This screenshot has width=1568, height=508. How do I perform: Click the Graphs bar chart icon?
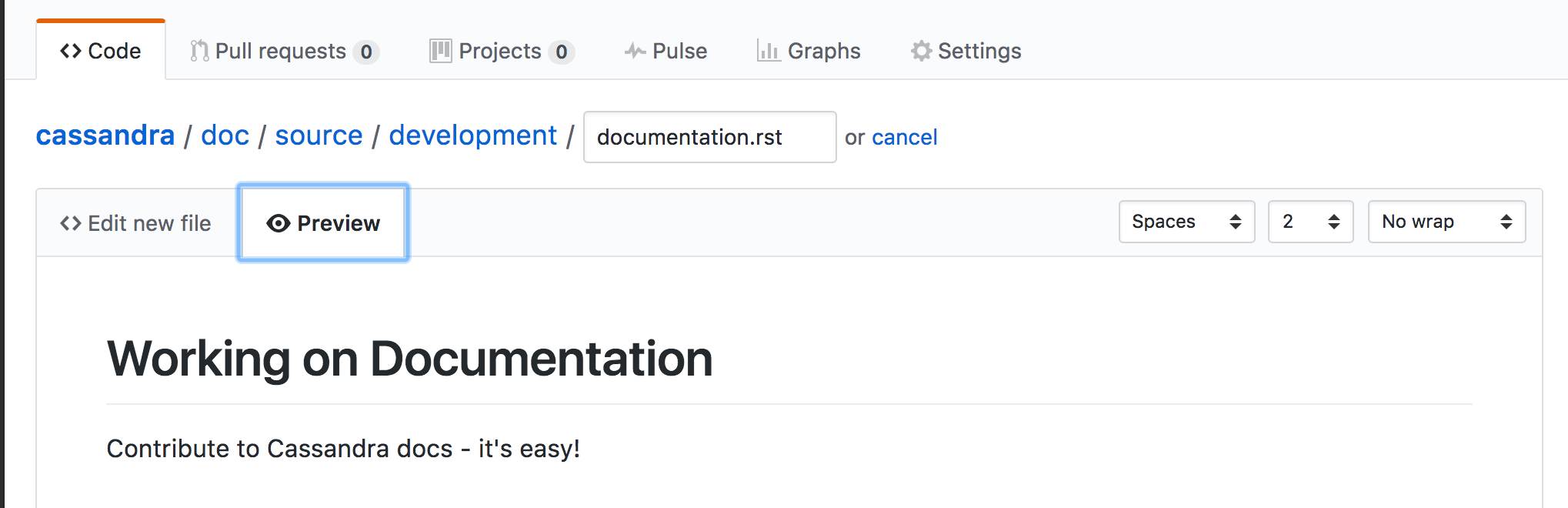click(x=768, y=51)
